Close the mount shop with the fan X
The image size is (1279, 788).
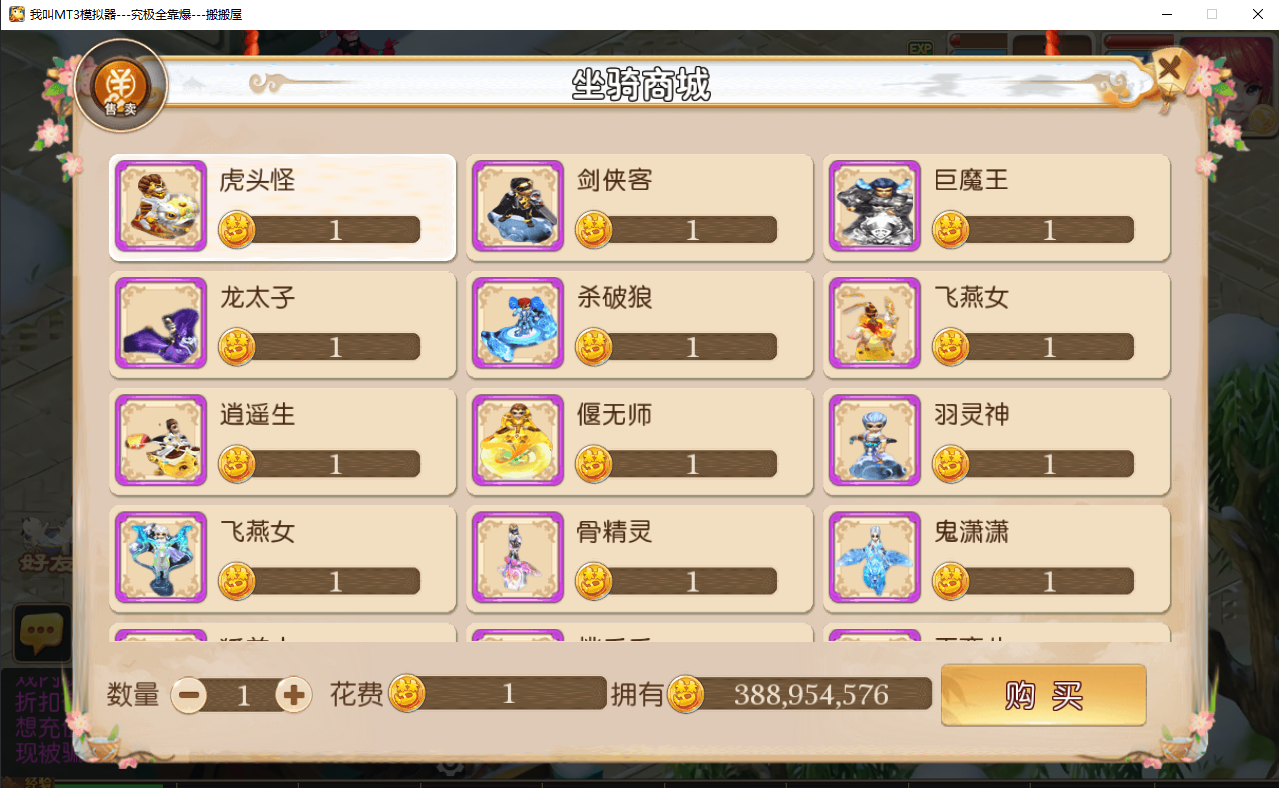pyautogui.click(x=1169, y=70)
